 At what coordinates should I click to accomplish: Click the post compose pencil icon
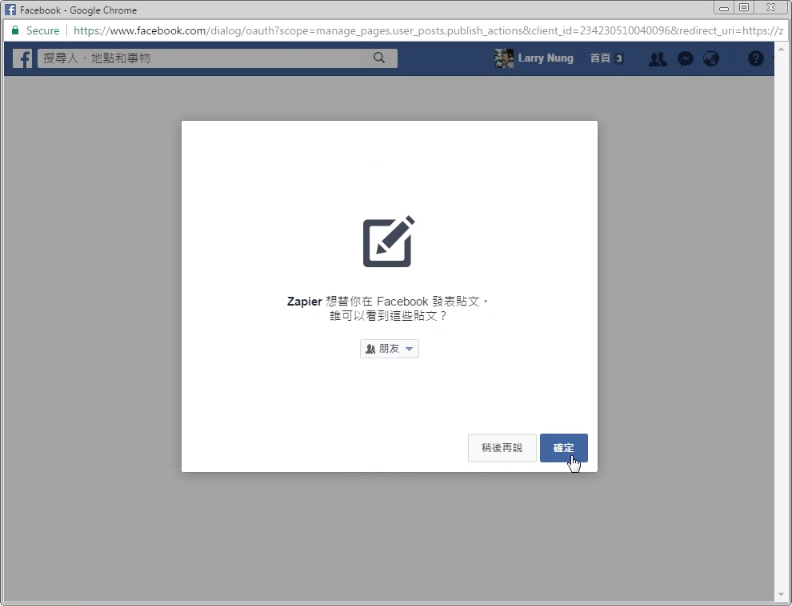point(388,241)
